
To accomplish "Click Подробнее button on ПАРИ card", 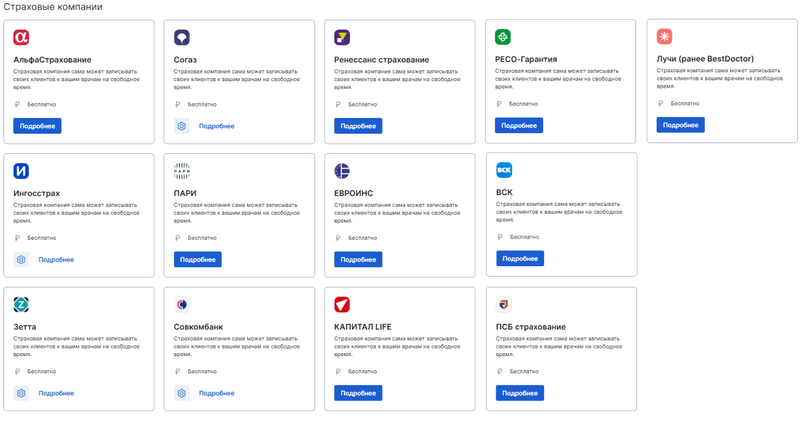I will coord(197,260).
